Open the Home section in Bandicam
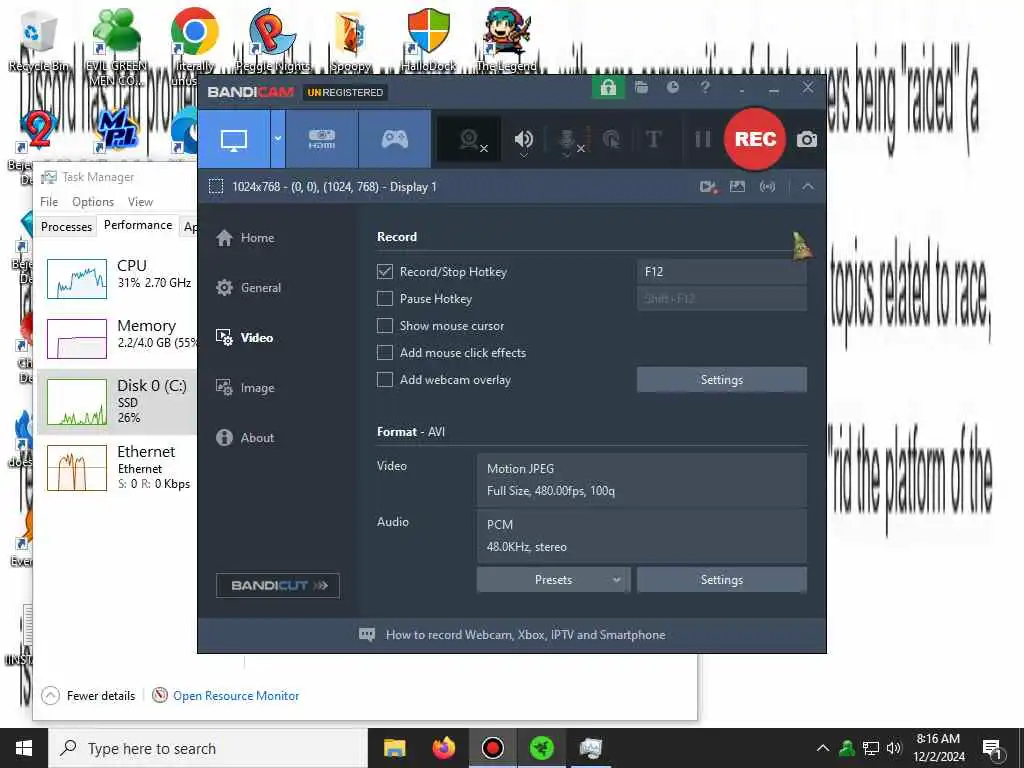Viewport: 1024px width, 768px height. [245, 238]
